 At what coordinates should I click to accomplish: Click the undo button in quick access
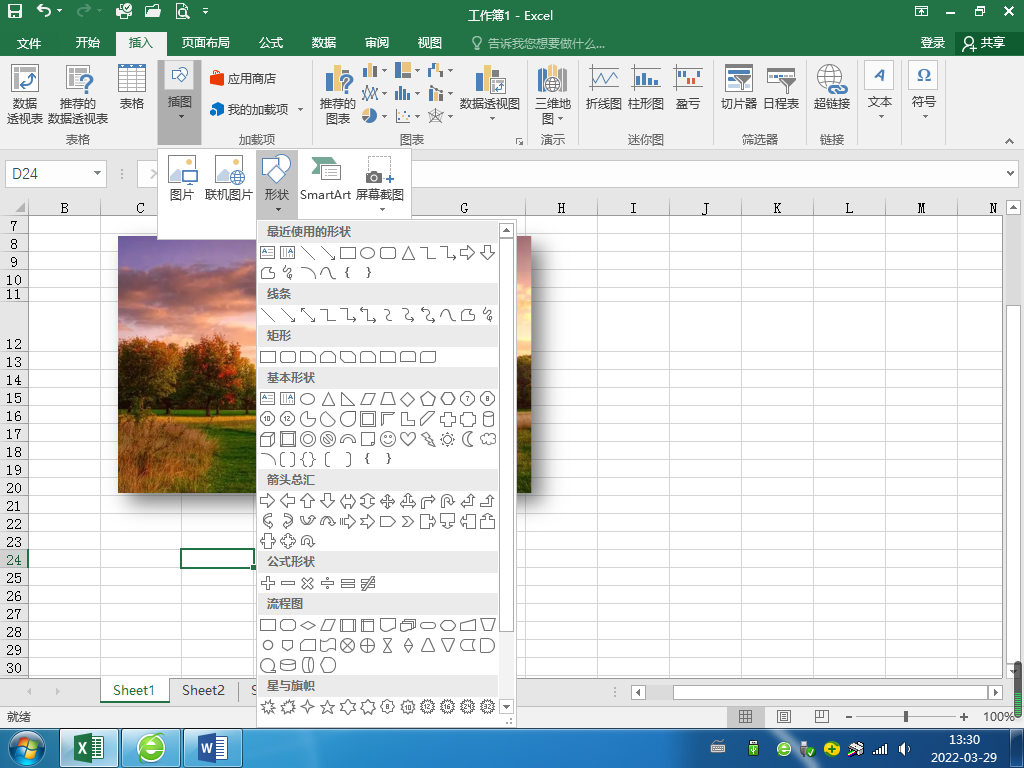pos(44,11)
